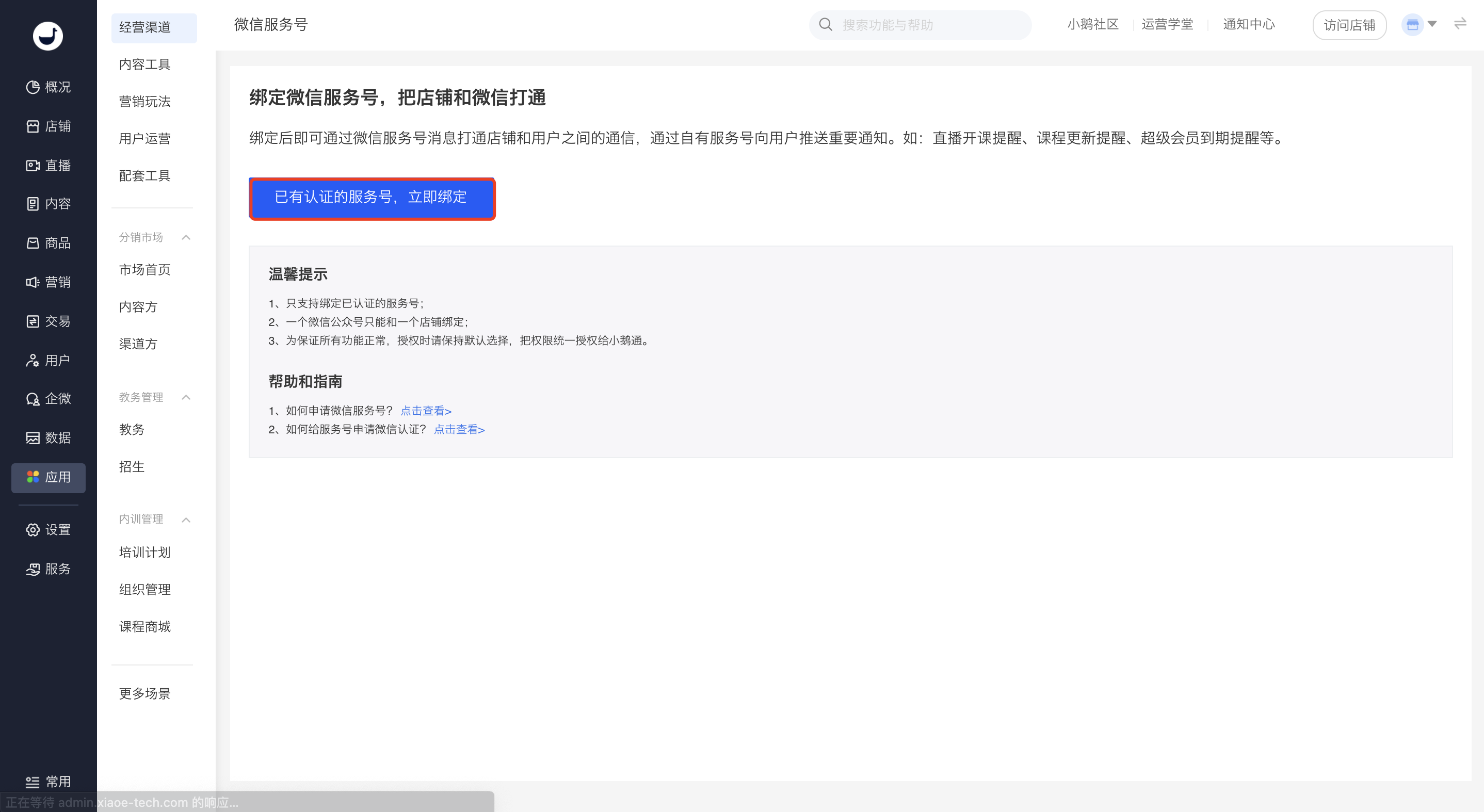Collapse the 内训管理 section chevron
This screenshot has height=812, width=1484.
coord(186,519)
